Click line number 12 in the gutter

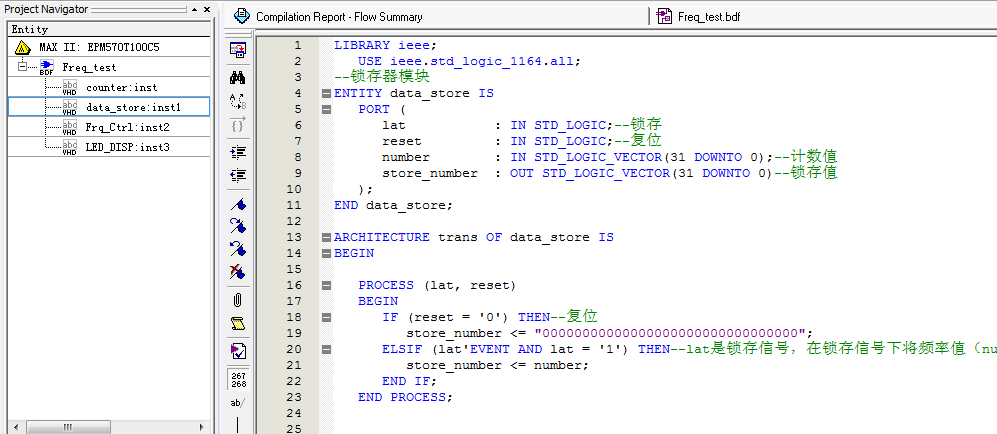(x=294, y=221)
